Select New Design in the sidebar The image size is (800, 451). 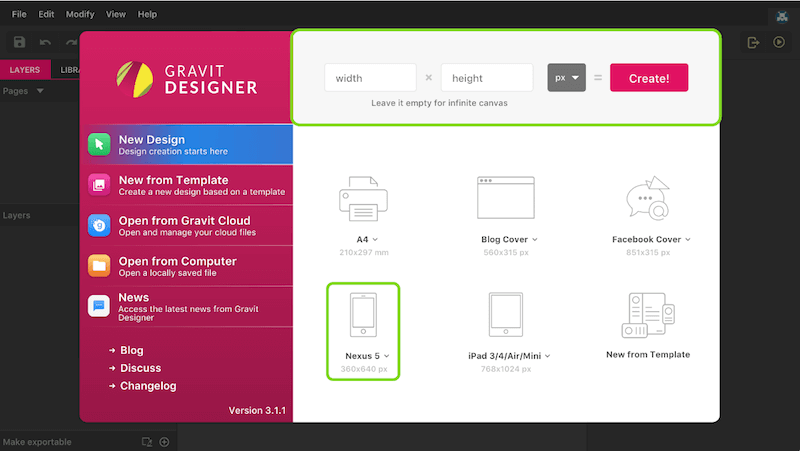point(187,145)
